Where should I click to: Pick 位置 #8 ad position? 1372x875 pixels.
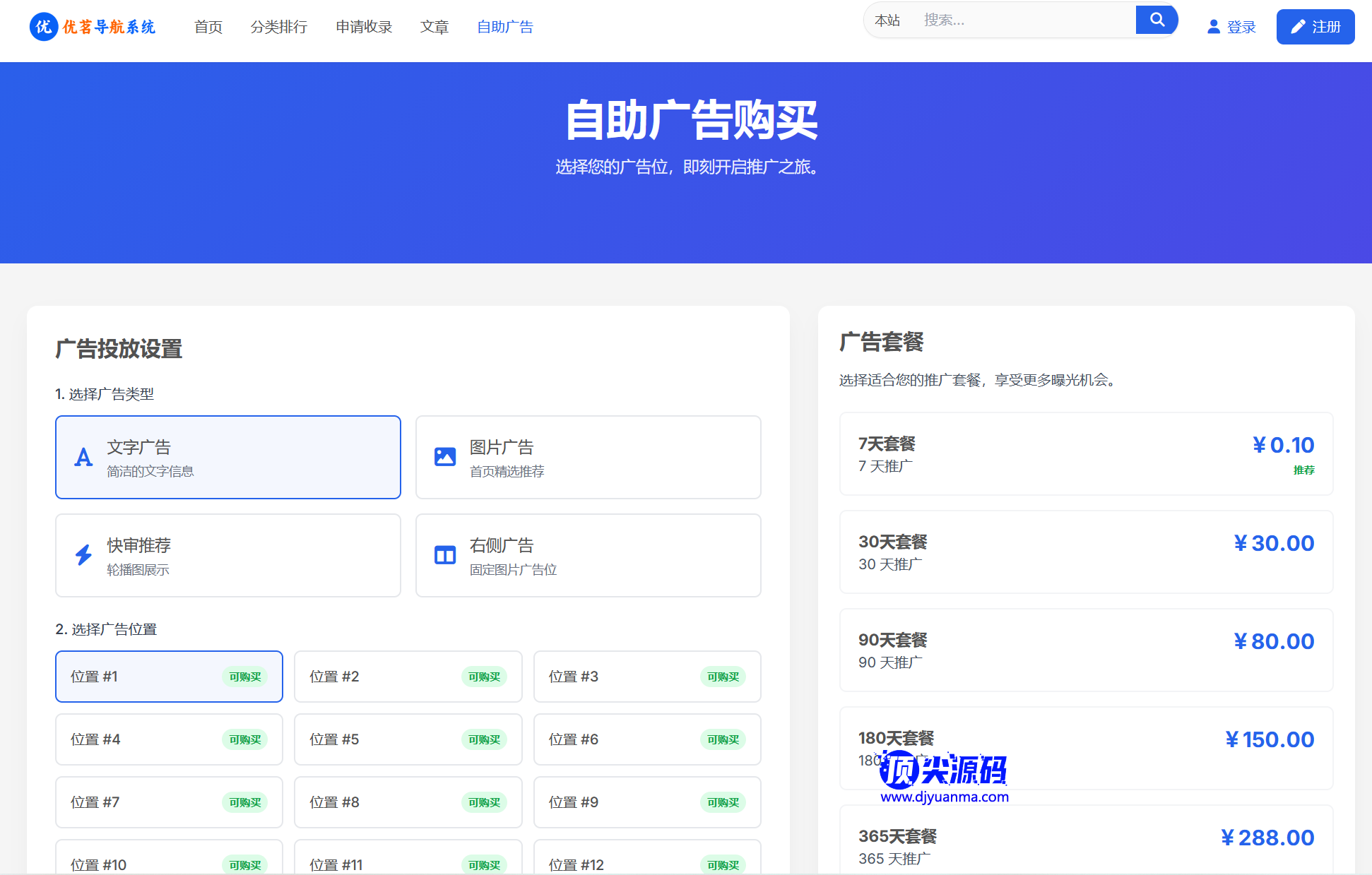[x=408, y=802]
